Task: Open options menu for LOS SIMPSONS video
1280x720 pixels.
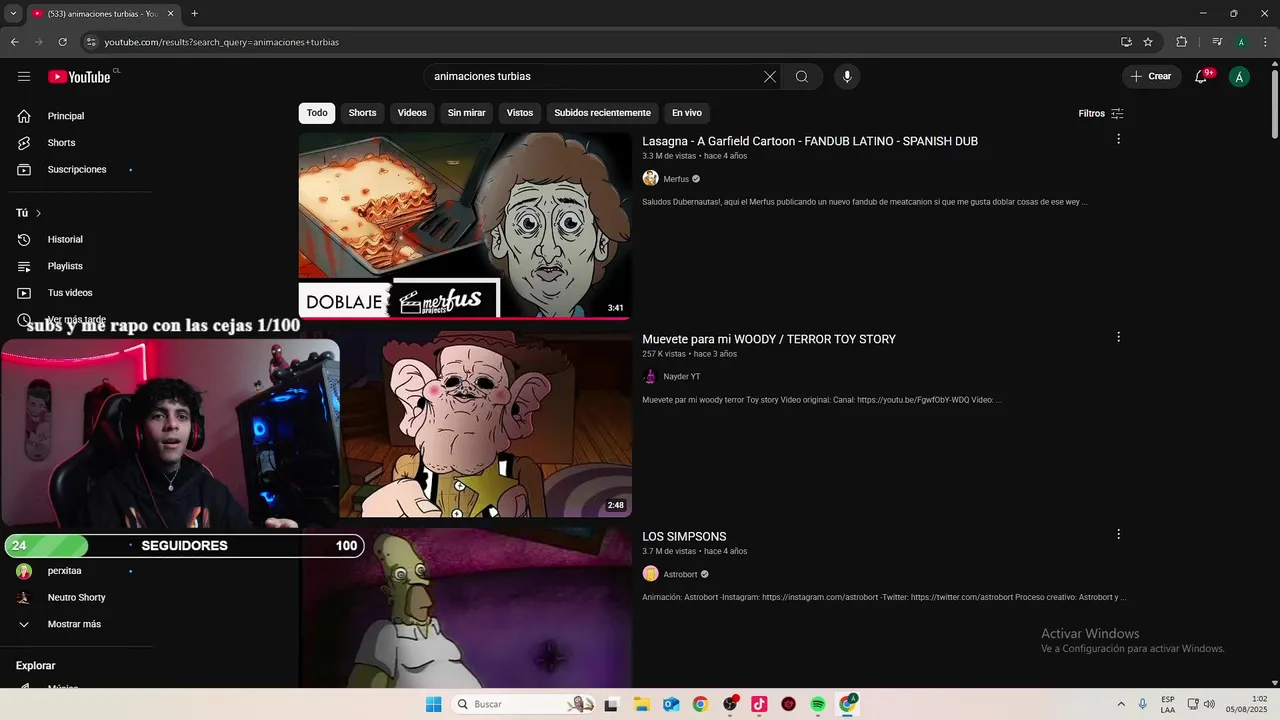Action: coord(1118,534)
